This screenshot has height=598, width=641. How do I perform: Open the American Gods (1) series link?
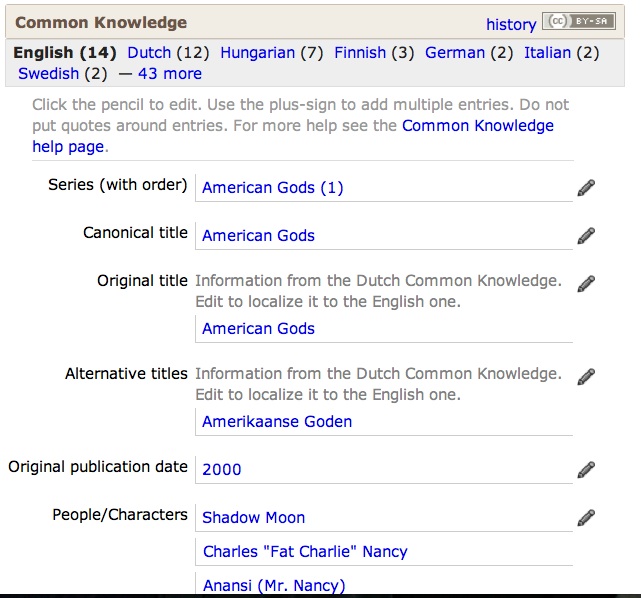click(273, 188)
